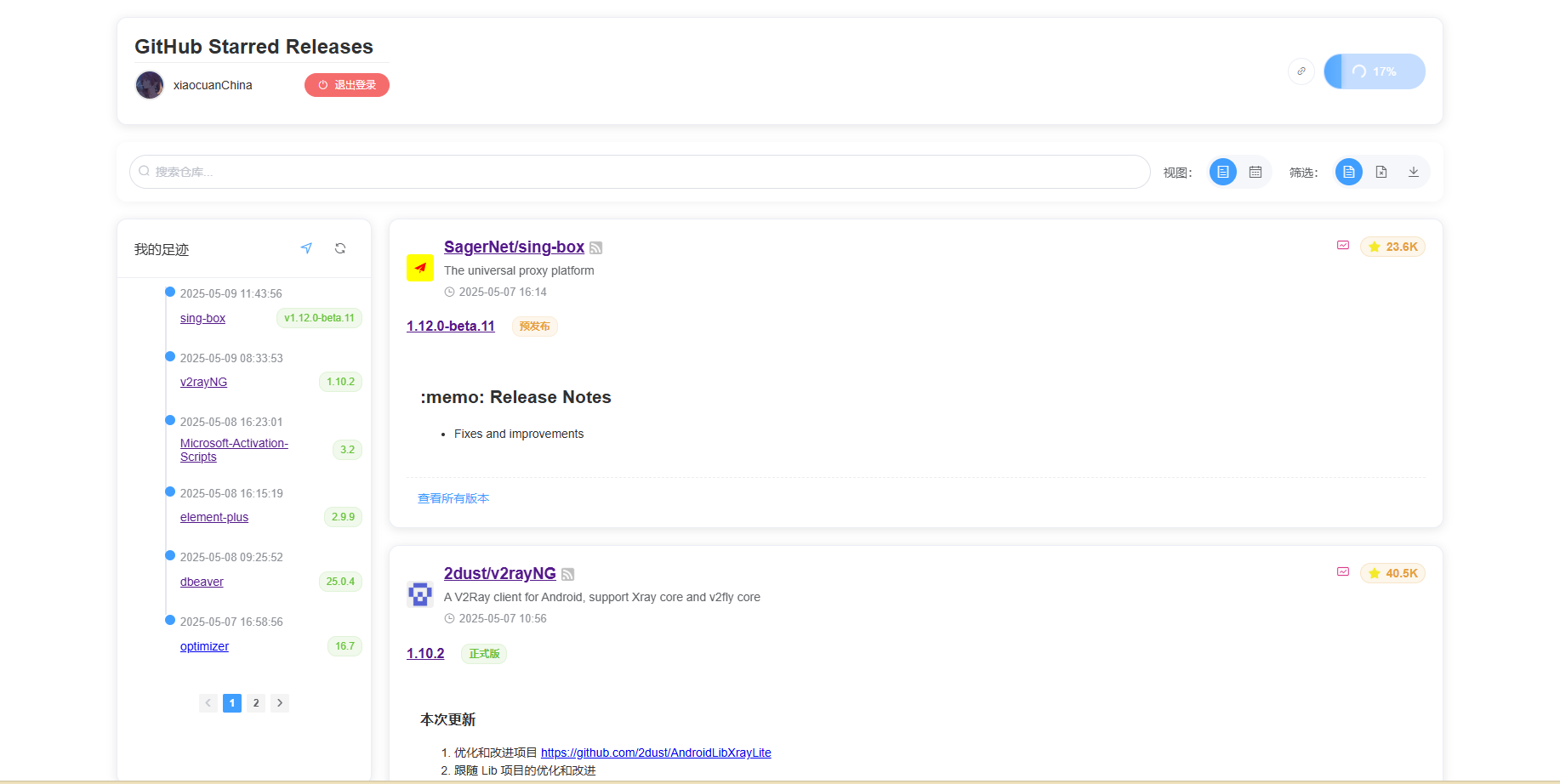The width and height of the screenshot is (1560, 784).
Task: Click the download filter icon in 筛选
Action: 1413,171
